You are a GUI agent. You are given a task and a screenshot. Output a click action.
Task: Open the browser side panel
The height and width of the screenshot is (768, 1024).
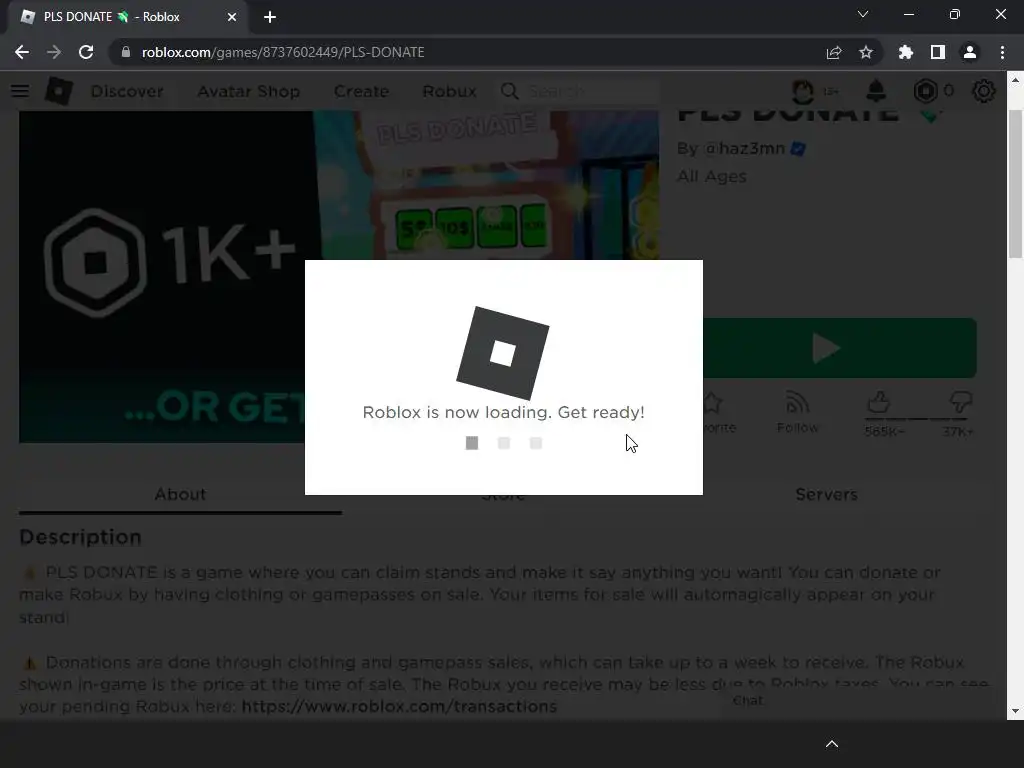(x=938, y=52)
